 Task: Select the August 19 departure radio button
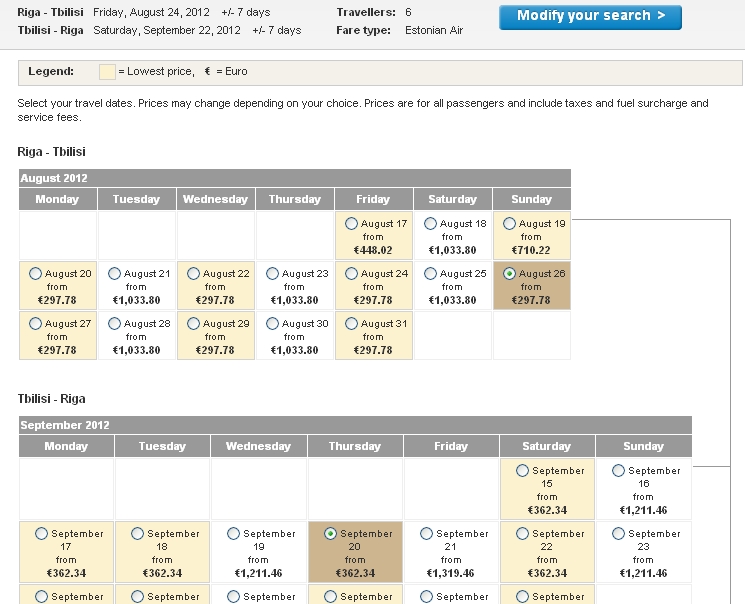[509, 223]
